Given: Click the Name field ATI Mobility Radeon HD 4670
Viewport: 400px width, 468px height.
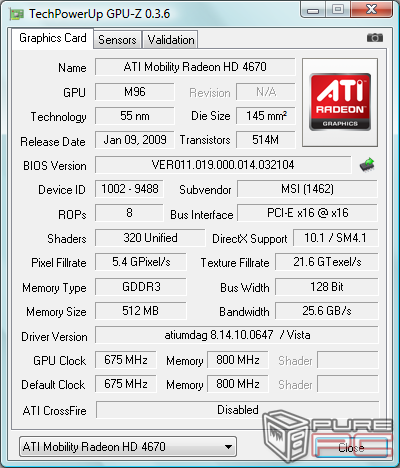Looking at the screenshot, I should [195, 67].
